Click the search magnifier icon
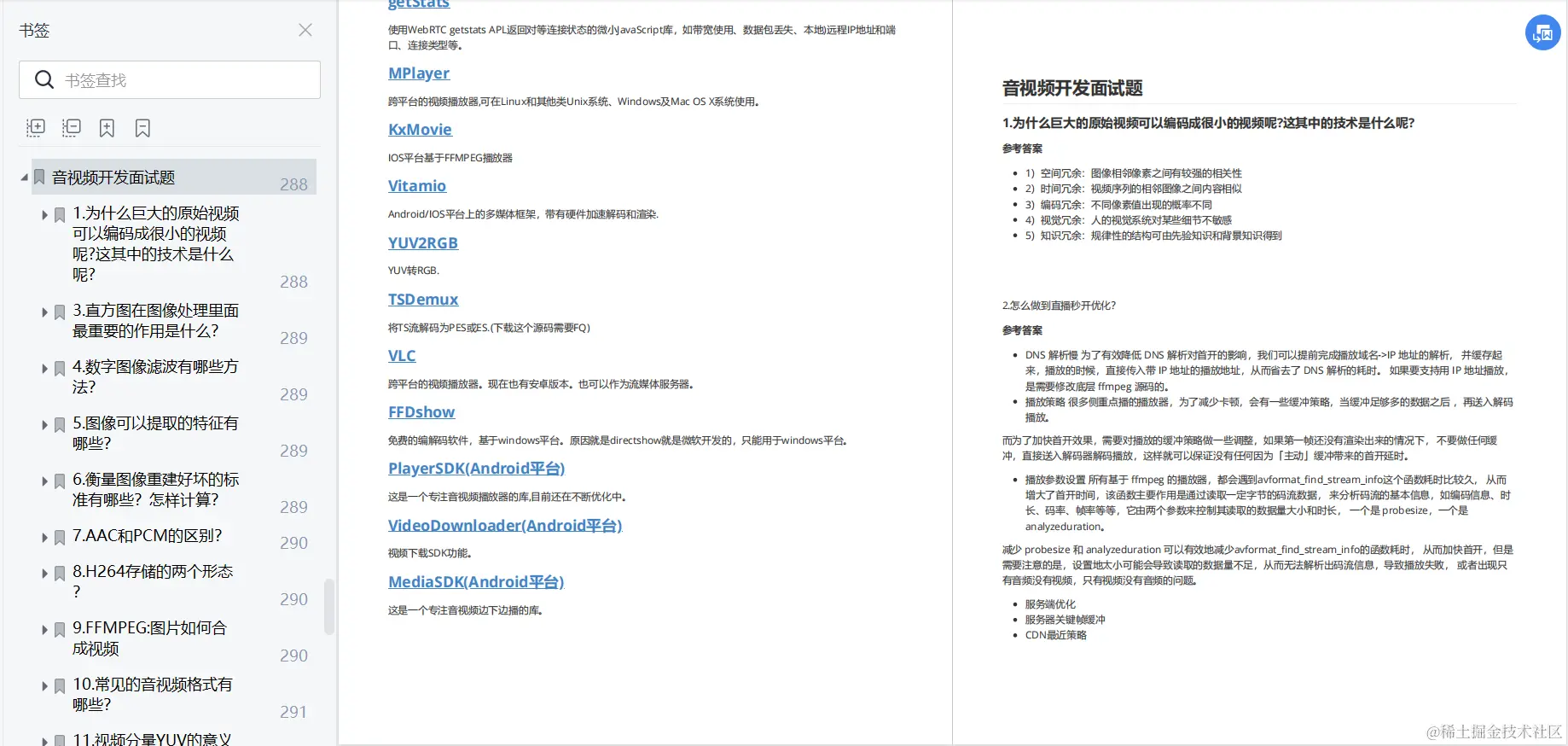Screen dimensions: 1568x746 pyautogui.click(x=44, y=79)
